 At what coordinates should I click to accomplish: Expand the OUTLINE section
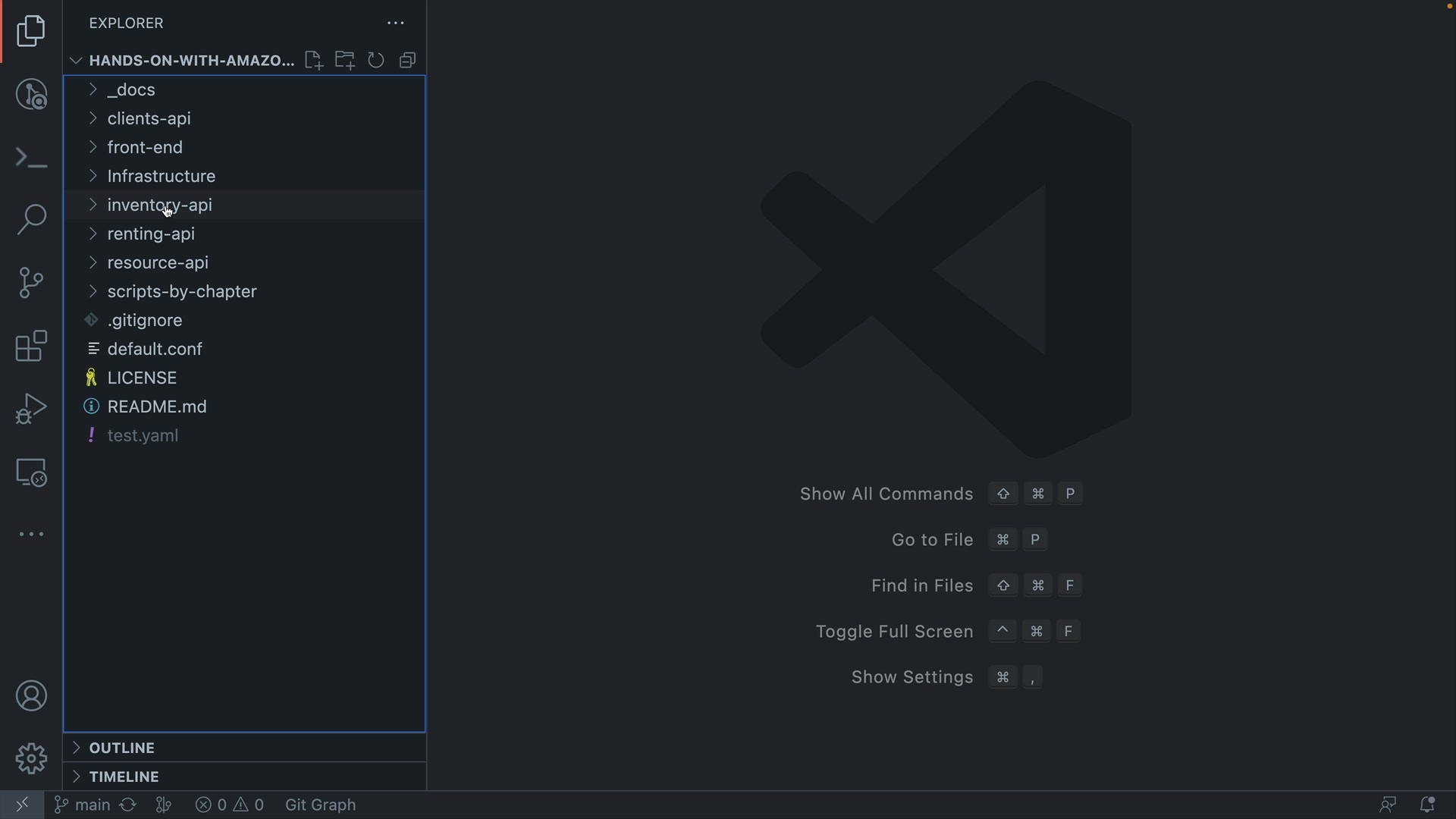121,748
